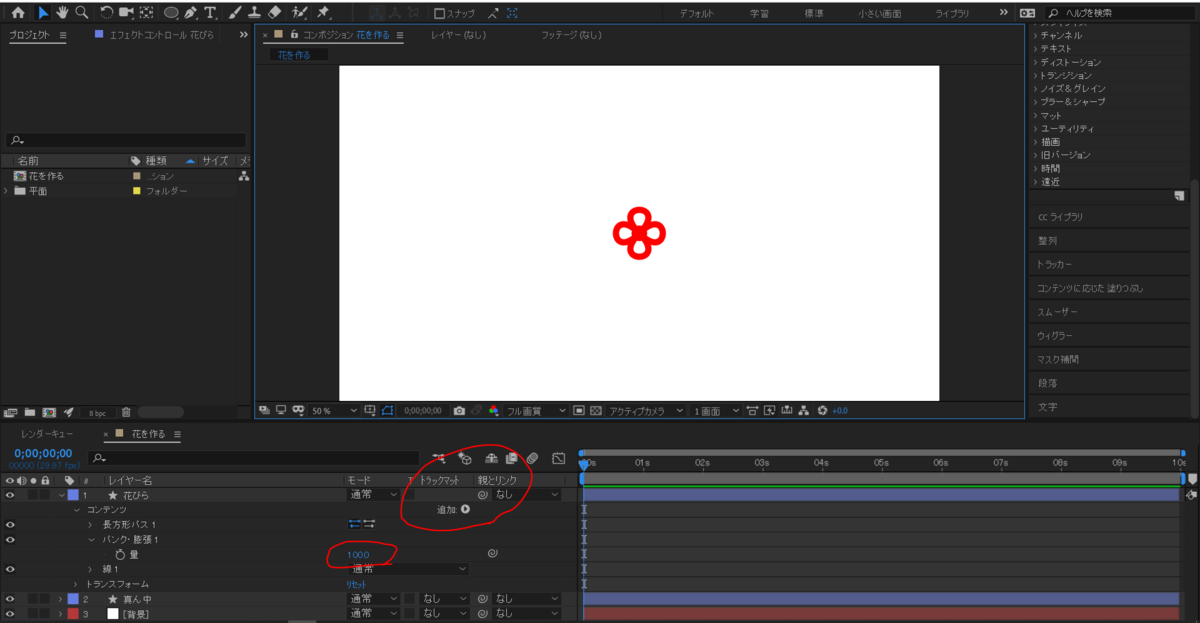Select the Eraser tool
Image resolution: width=1200 pixels, height=623 pixels.
pyautogui.click(x=276, y=13)
